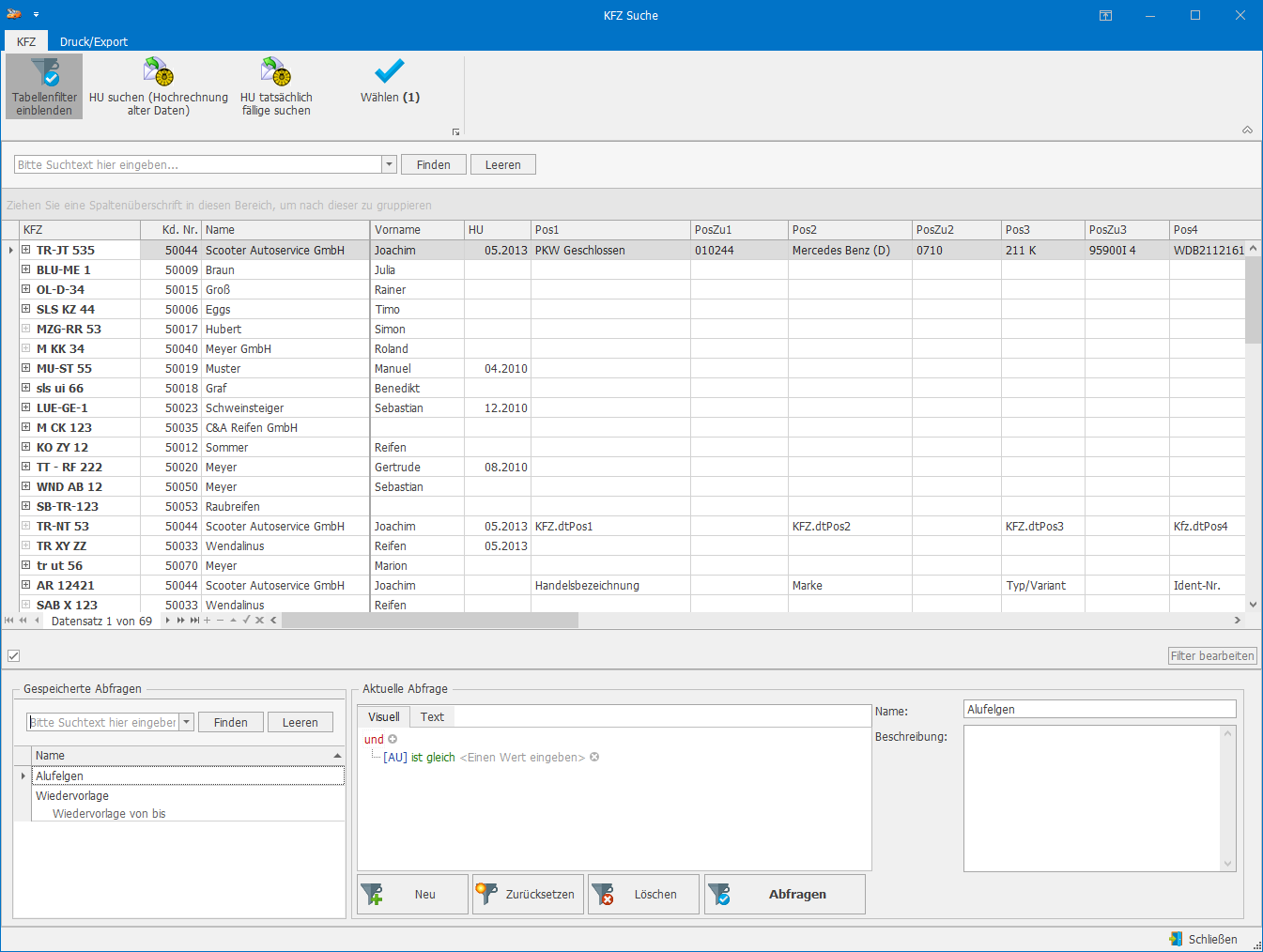
Task: Go to previous record in navigator
Action: pos(37,621)
